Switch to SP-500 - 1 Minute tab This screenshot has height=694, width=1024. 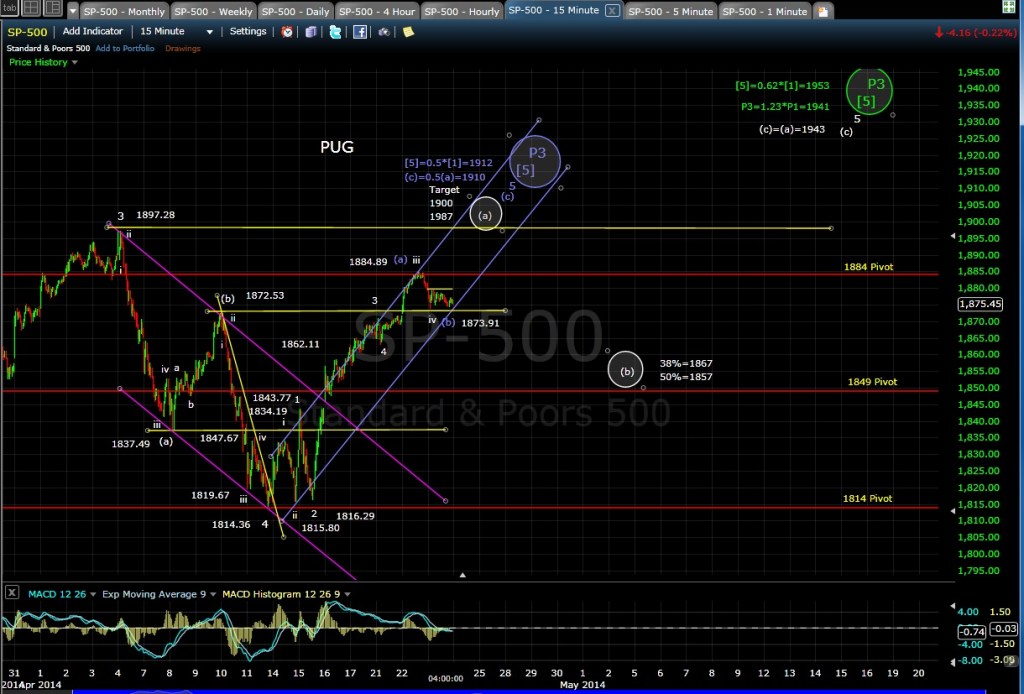(x=765, y=11)
